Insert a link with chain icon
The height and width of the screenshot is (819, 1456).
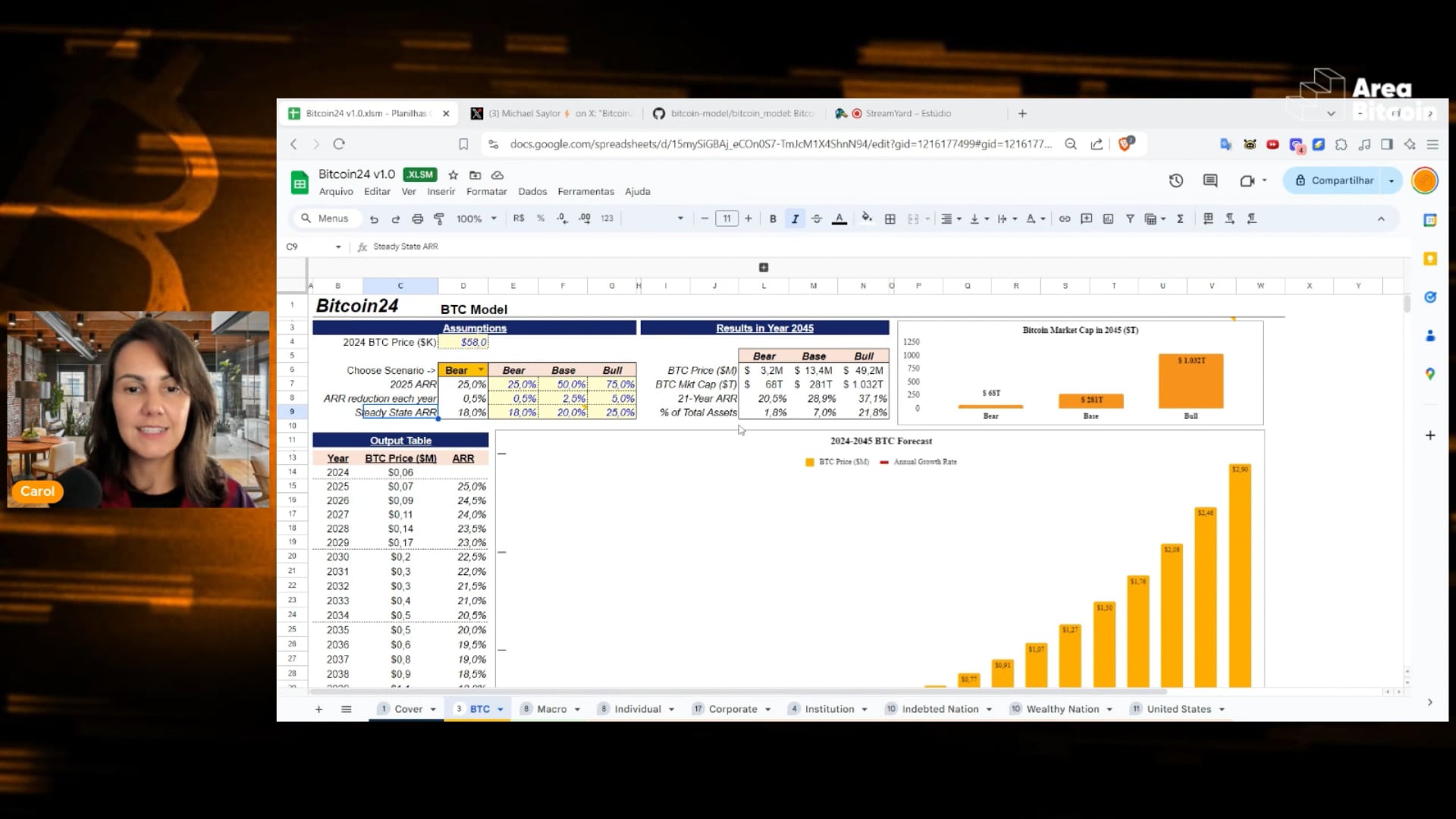click(x=1065, y=218)
